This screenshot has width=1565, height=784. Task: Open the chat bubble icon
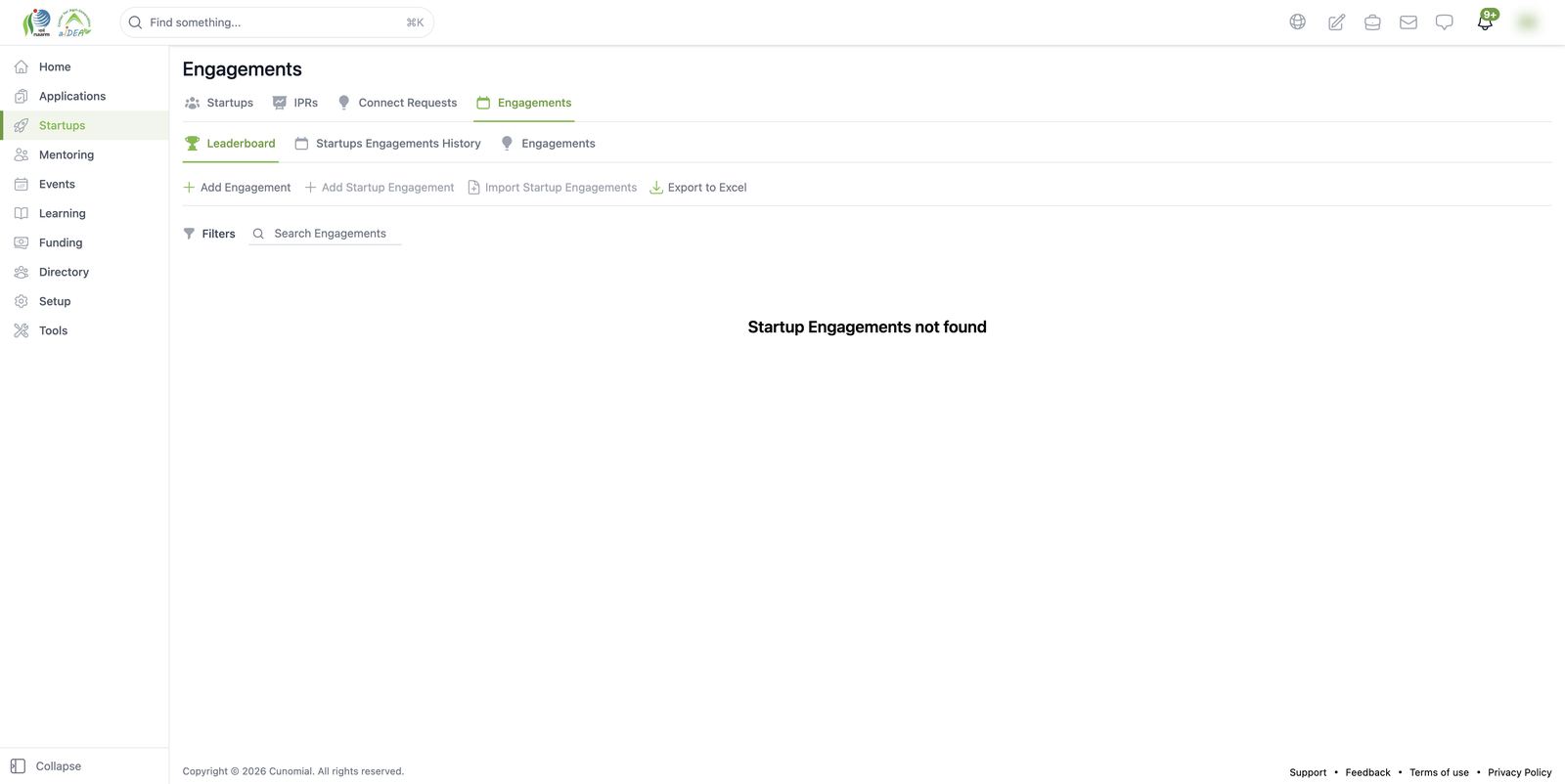tap(1444, 22)
